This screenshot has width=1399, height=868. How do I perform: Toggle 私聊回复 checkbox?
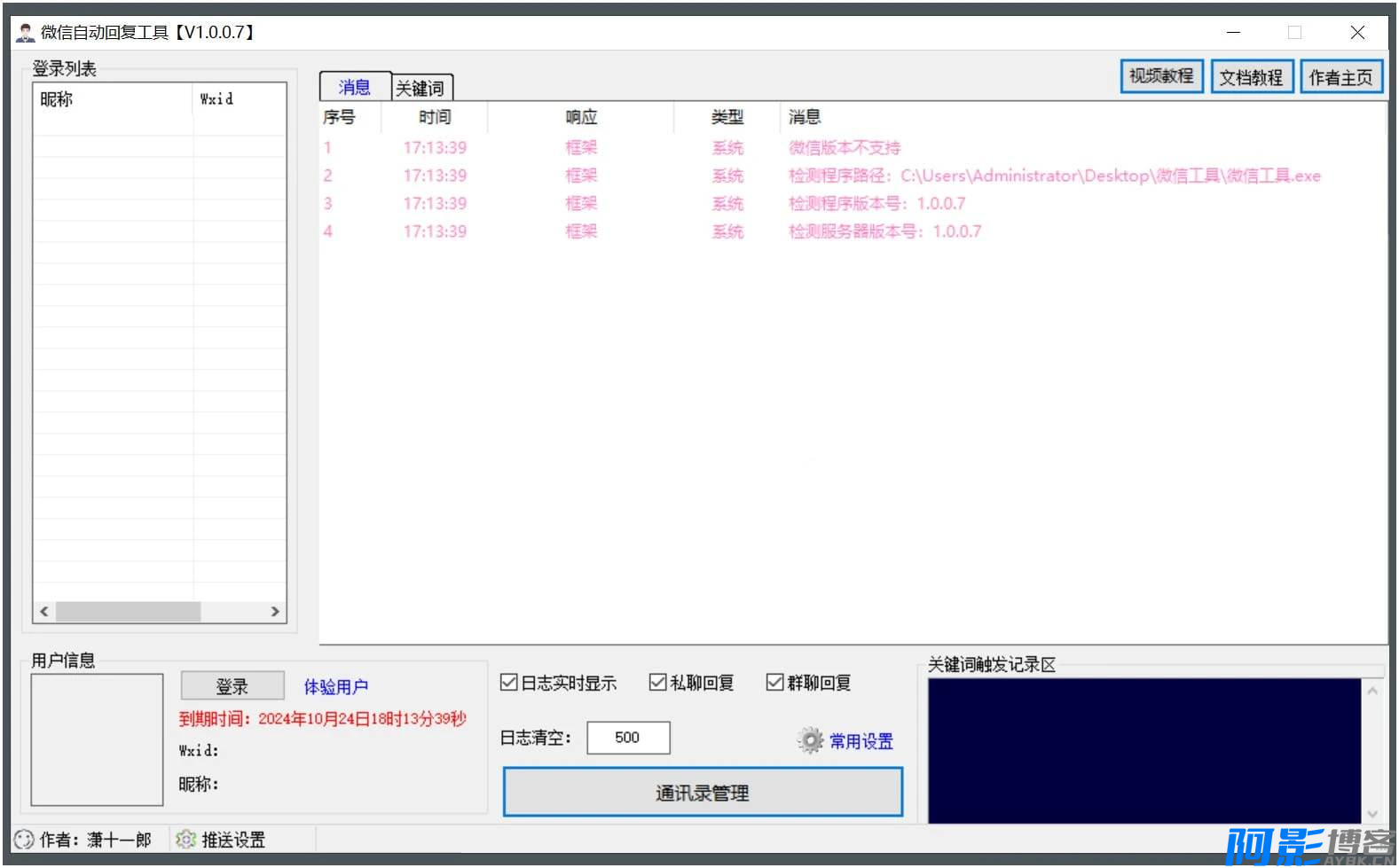click(x=657, y=682)
